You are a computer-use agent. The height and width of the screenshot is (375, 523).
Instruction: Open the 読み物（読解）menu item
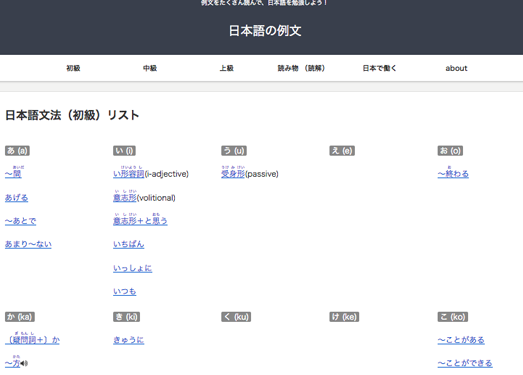[x=301, y=68]
